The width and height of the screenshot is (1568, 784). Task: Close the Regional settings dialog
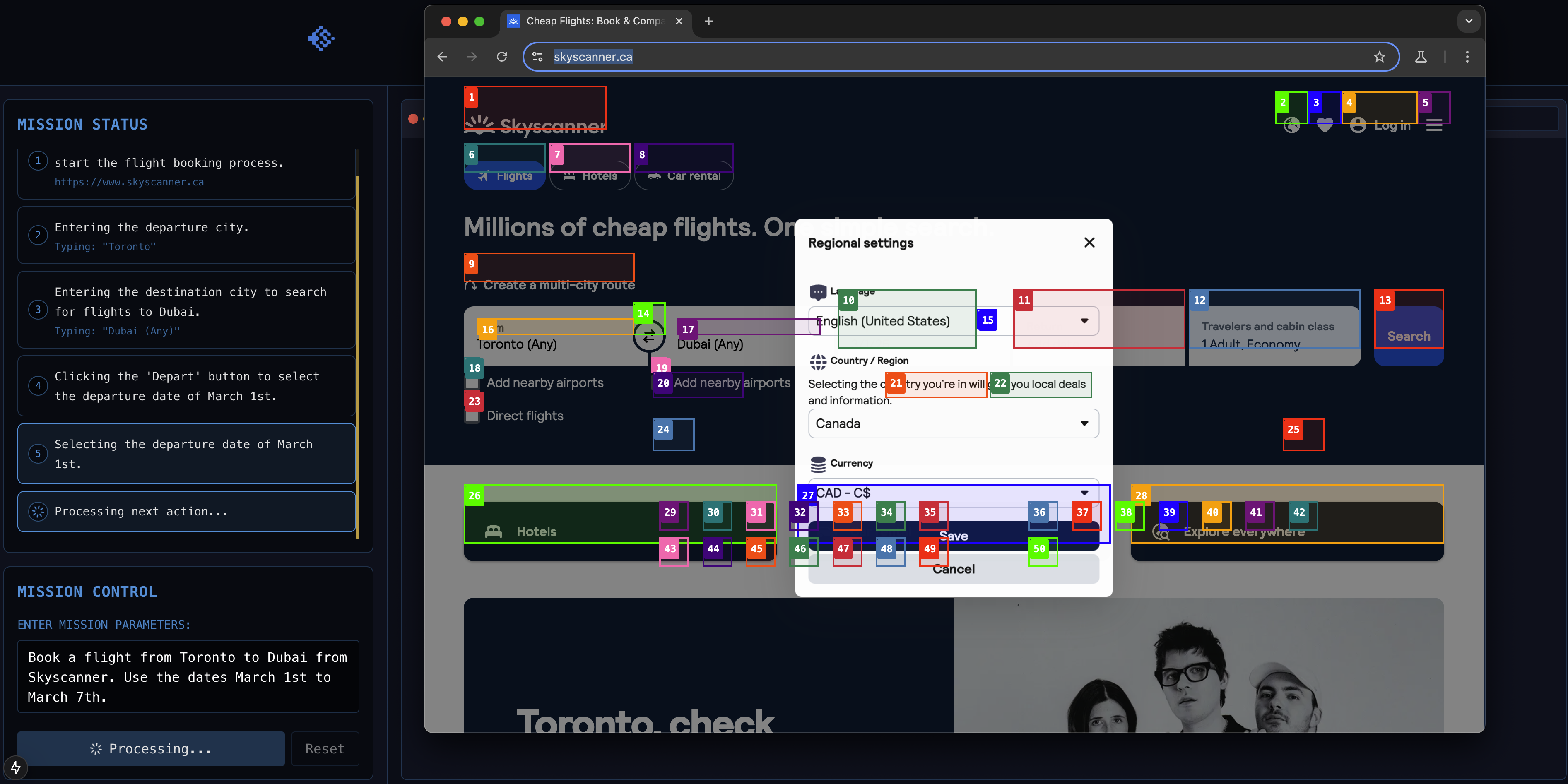click(x=1089, y=242)
